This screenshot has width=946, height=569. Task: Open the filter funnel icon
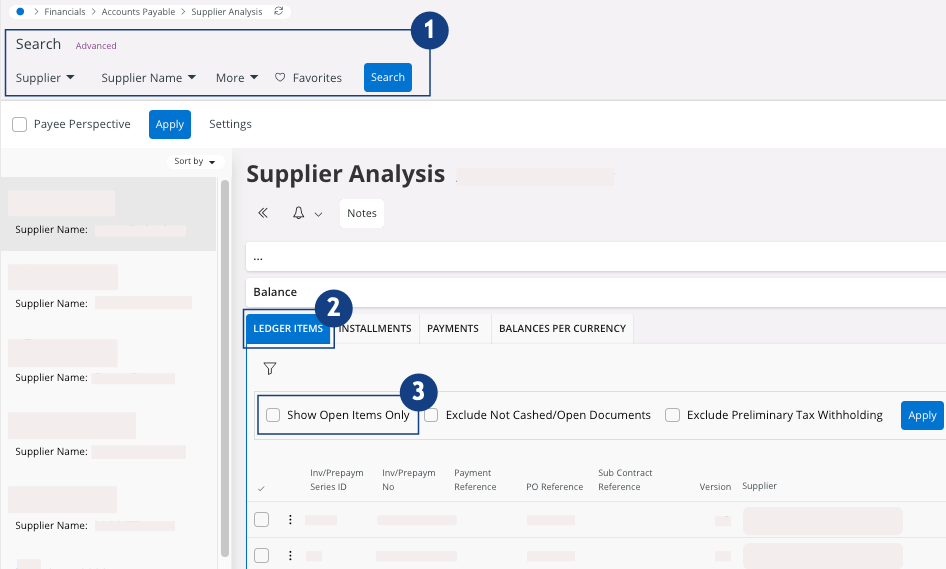(x=269, y=369)
